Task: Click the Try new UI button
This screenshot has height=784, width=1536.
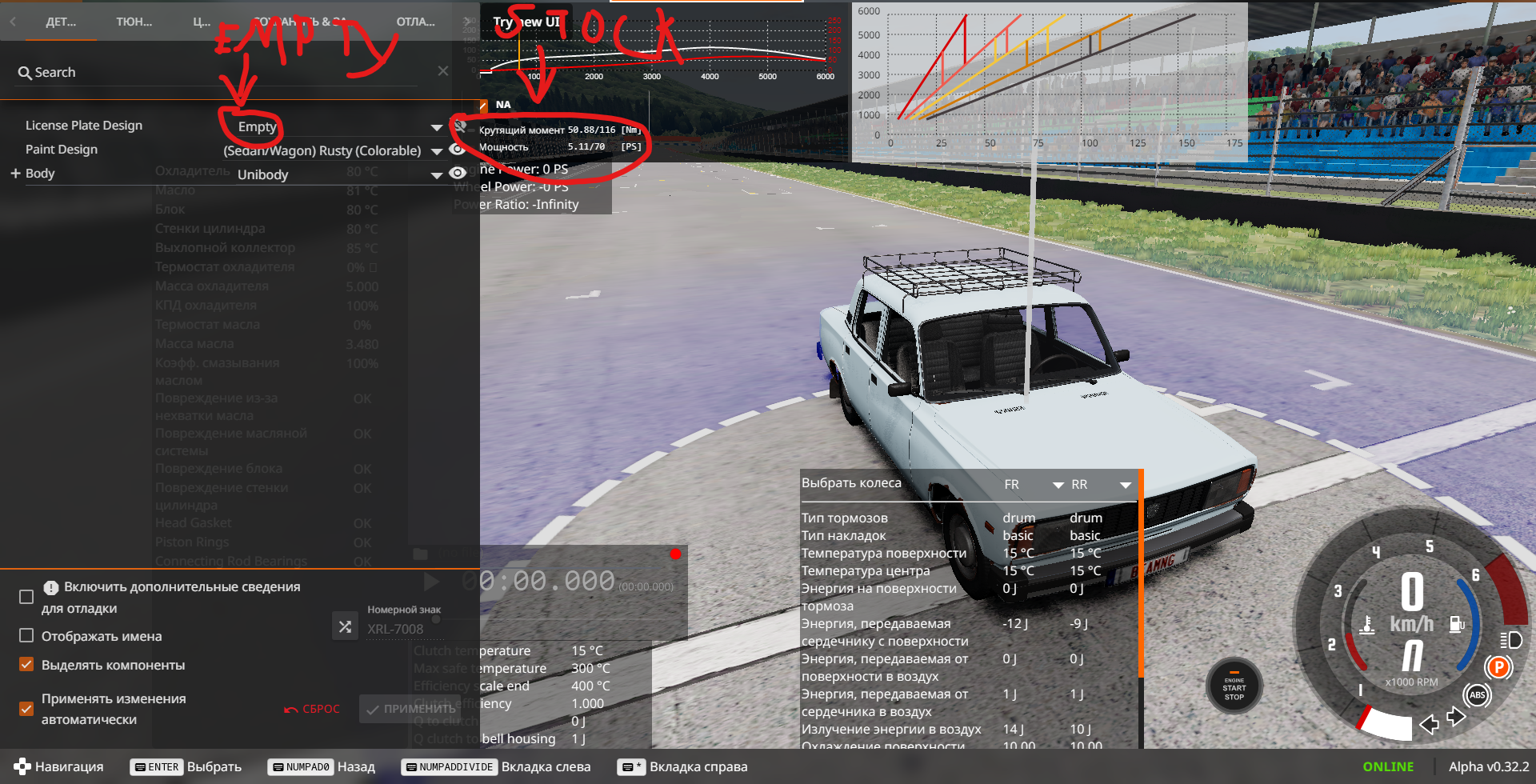Action: 526,22
